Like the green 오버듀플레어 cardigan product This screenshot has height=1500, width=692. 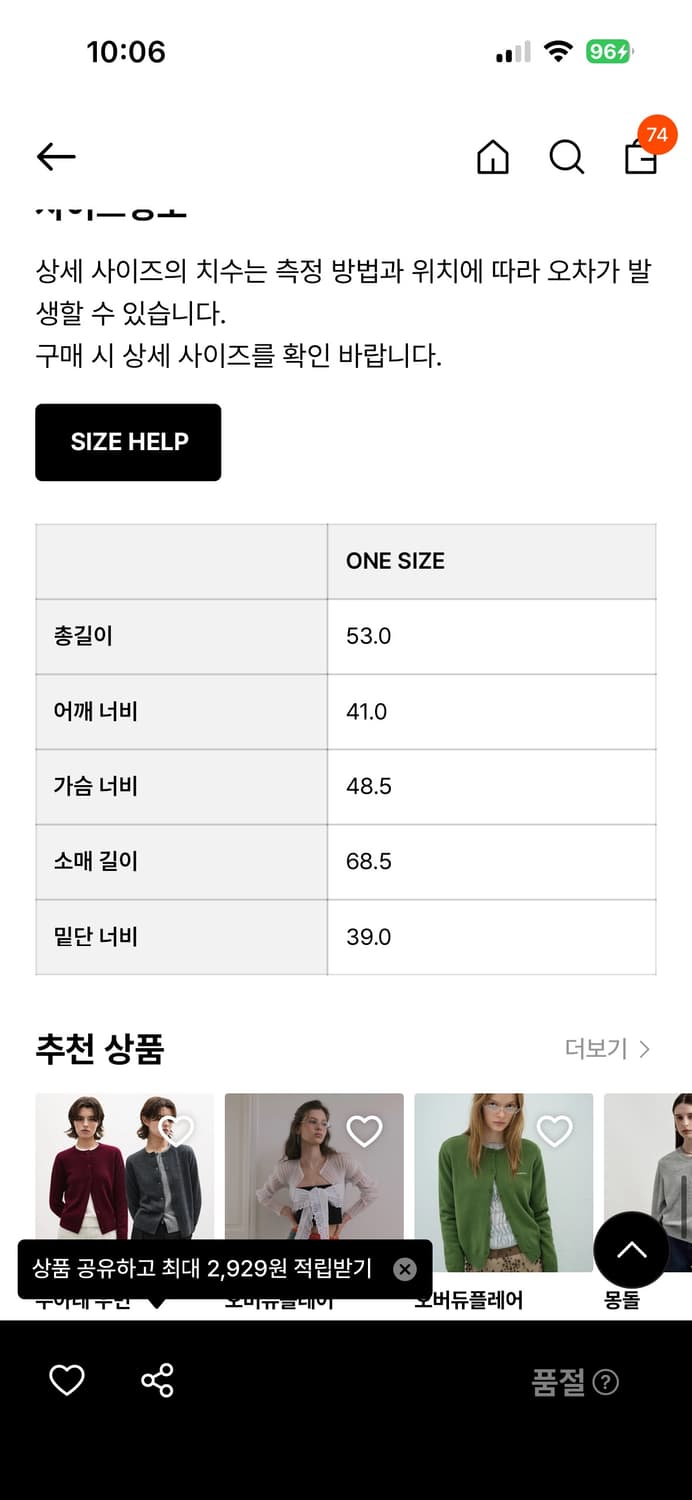point(556,1132)
